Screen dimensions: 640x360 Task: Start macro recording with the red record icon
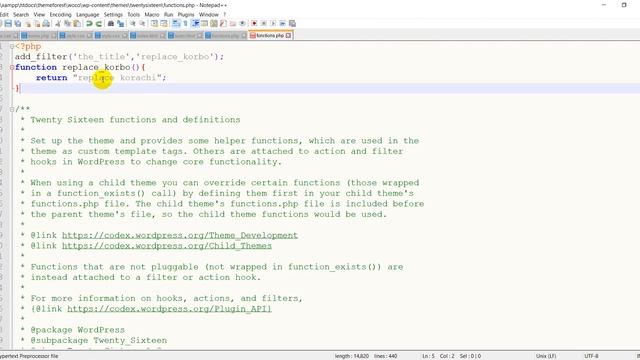click(254, 24)
